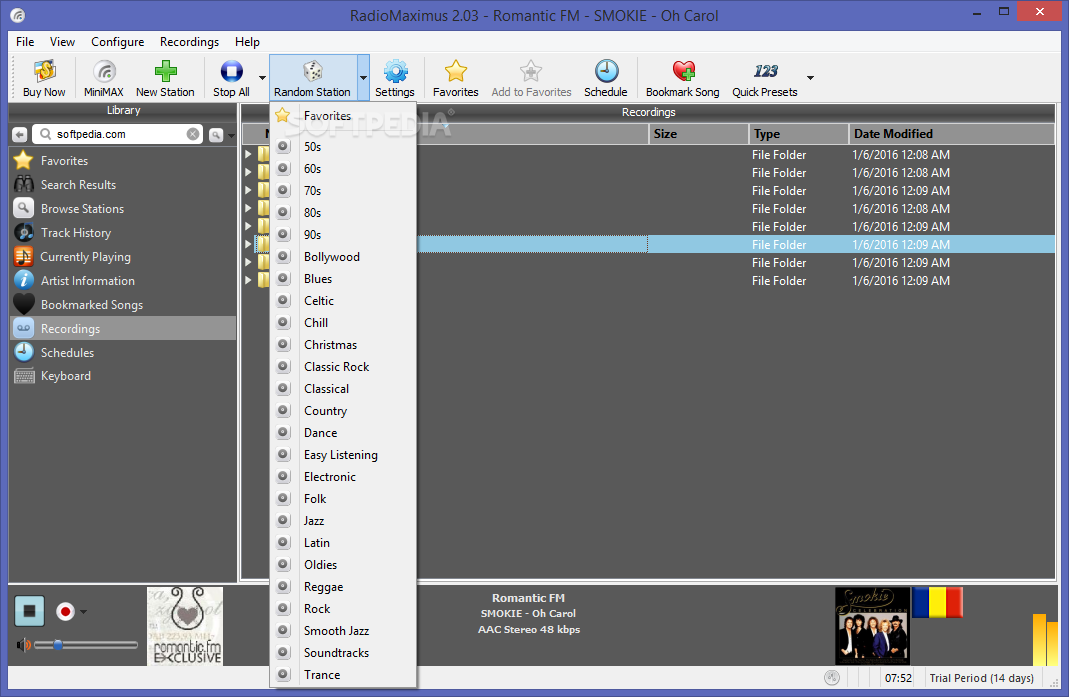Screen dimensions: 1069x697
Task: Open the Random Station dropdown arrow
Action: (363, 78)
